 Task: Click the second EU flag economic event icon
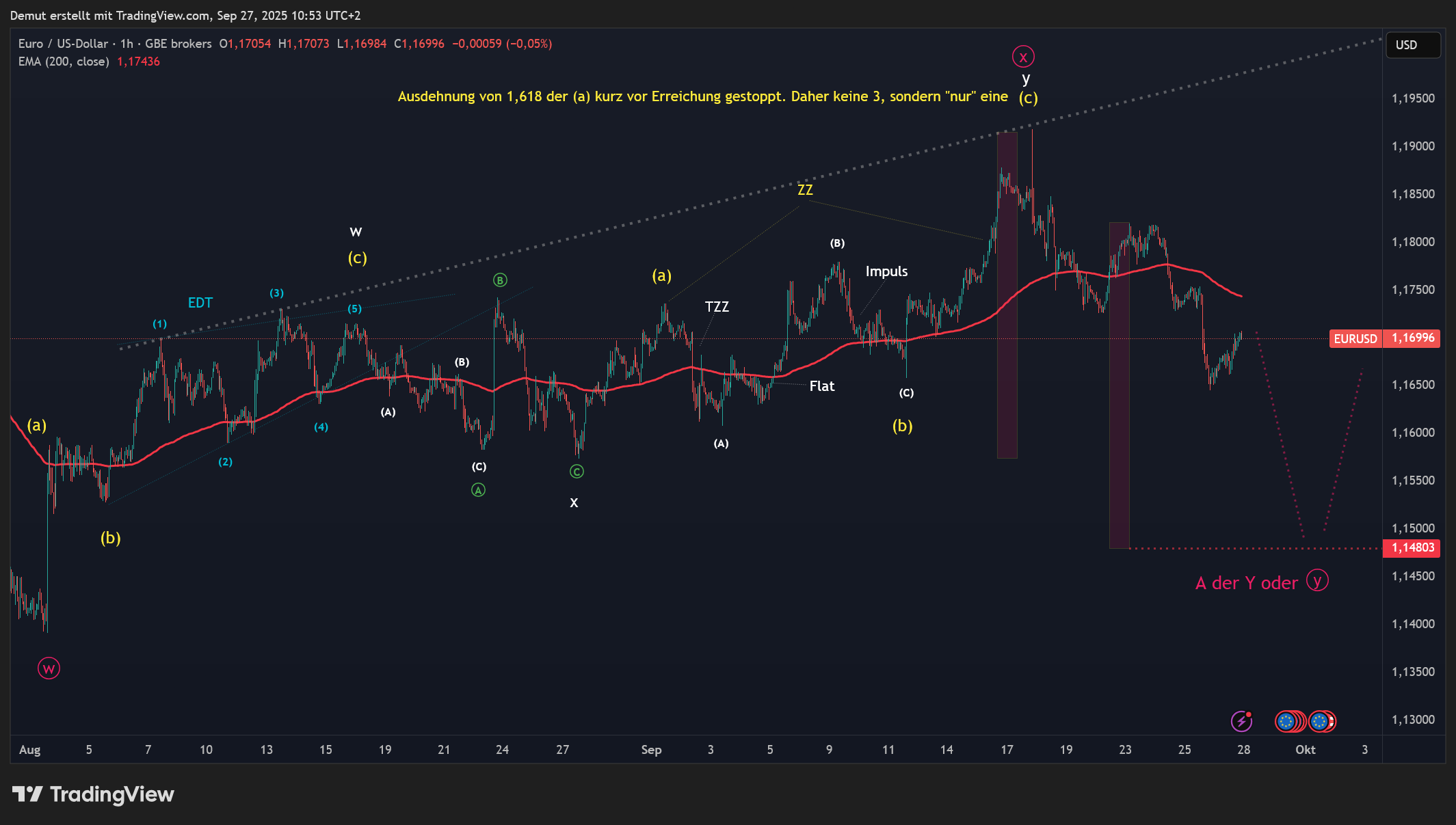pyautogui.click(x=1320, y=721)
